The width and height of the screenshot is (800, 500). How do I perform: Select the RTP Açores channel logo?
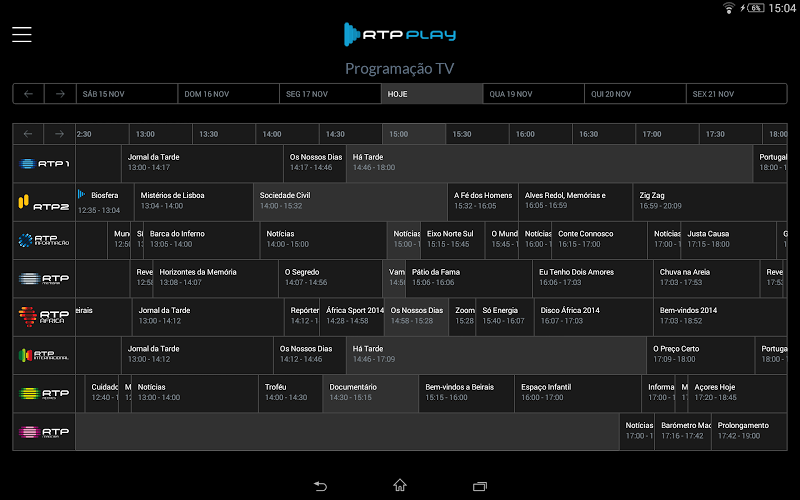44,393
